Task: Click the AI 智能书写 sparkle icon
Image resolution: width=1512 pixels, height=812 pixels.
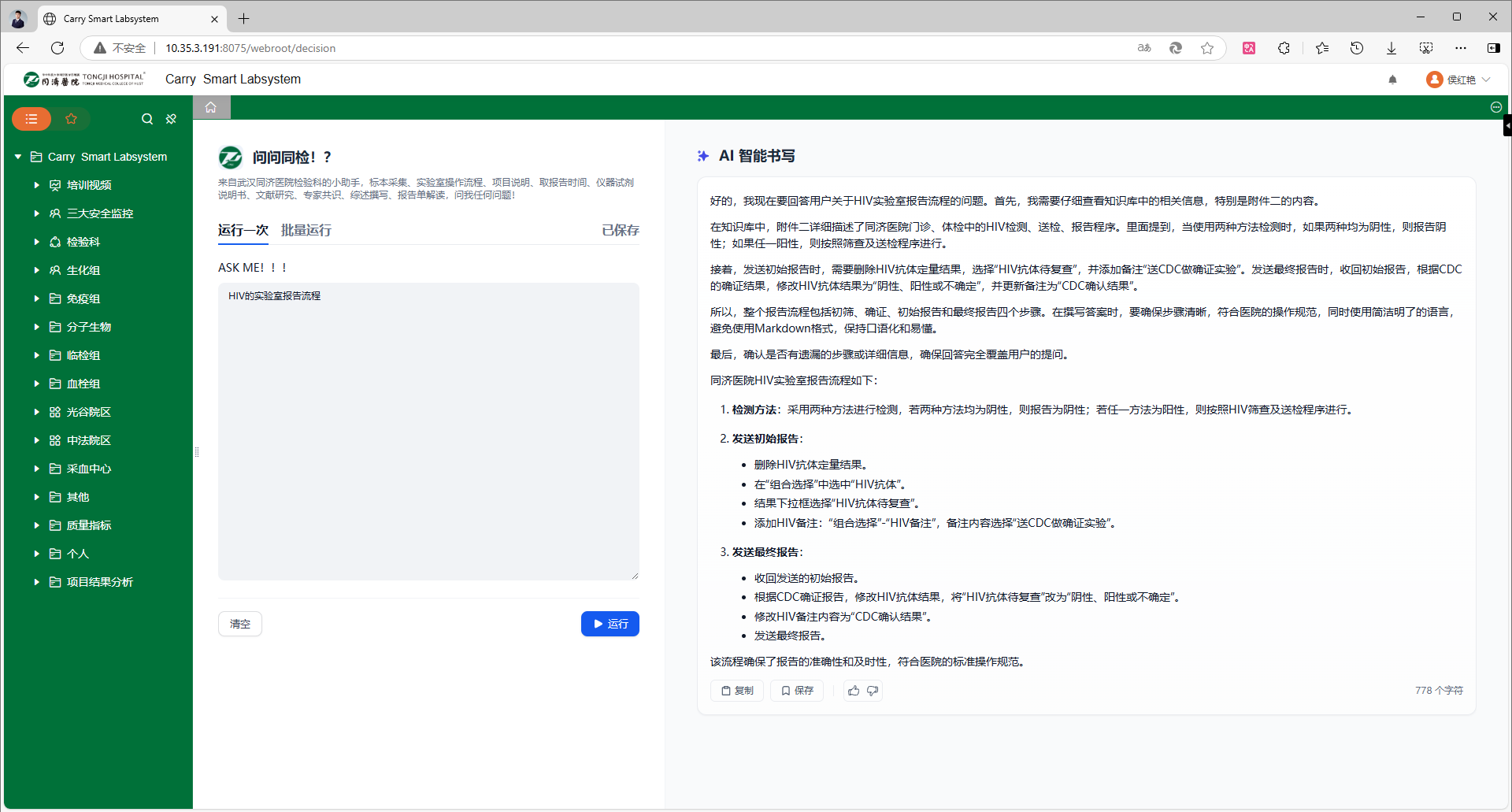Action: (702, 156)
